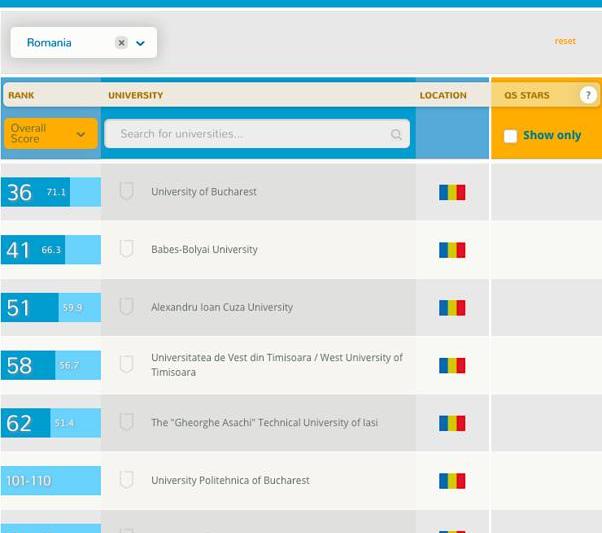Click the RANK column header
The width and height of the screenshot is (602, 533).
(x=21, y=96)
